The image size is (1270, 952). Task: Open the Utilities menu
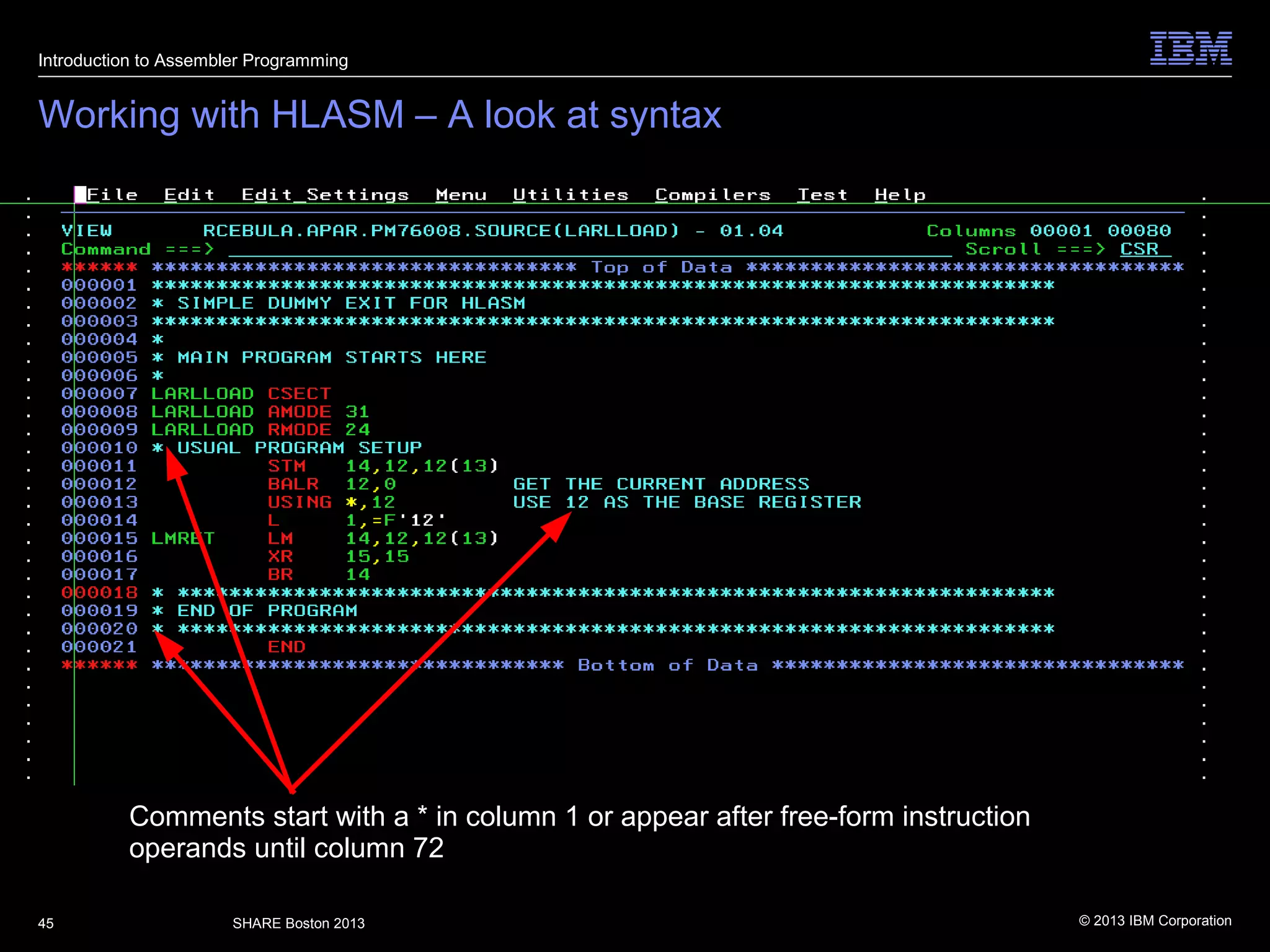pyautogui.click(x=571, y=195)
